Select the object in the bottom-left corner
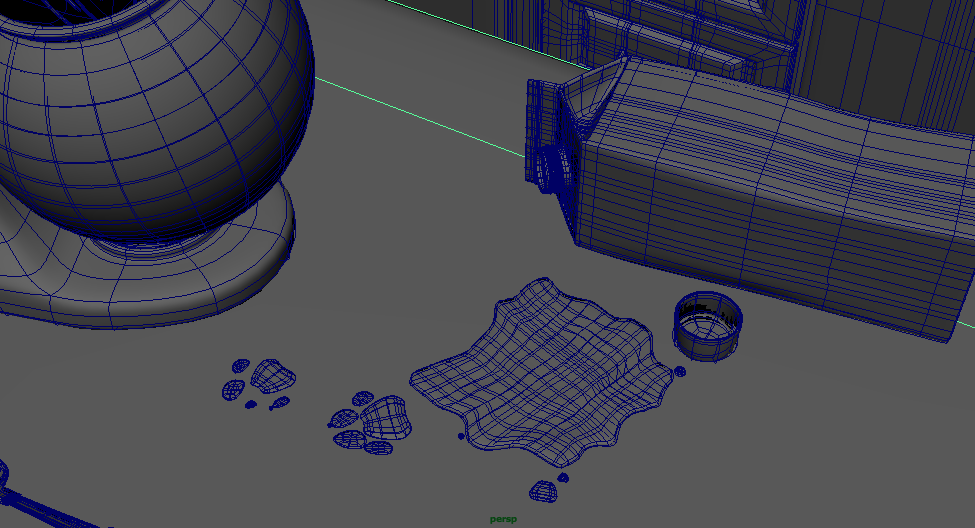975x528 pixels. [x=30, y=503]
